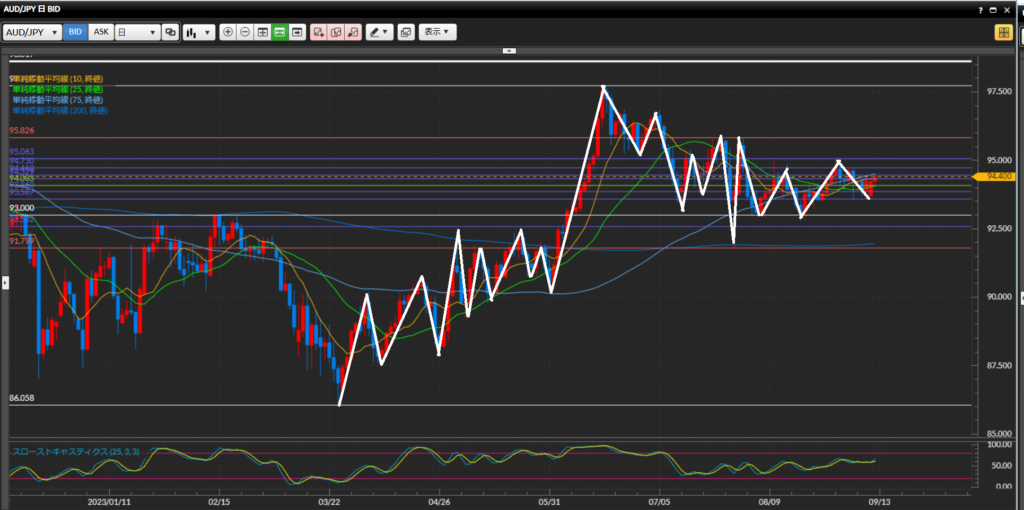This screenshot has width=1024, height=510.
Task: Open the candlestick chart type dropdown
Action: [x=199, y=32]
